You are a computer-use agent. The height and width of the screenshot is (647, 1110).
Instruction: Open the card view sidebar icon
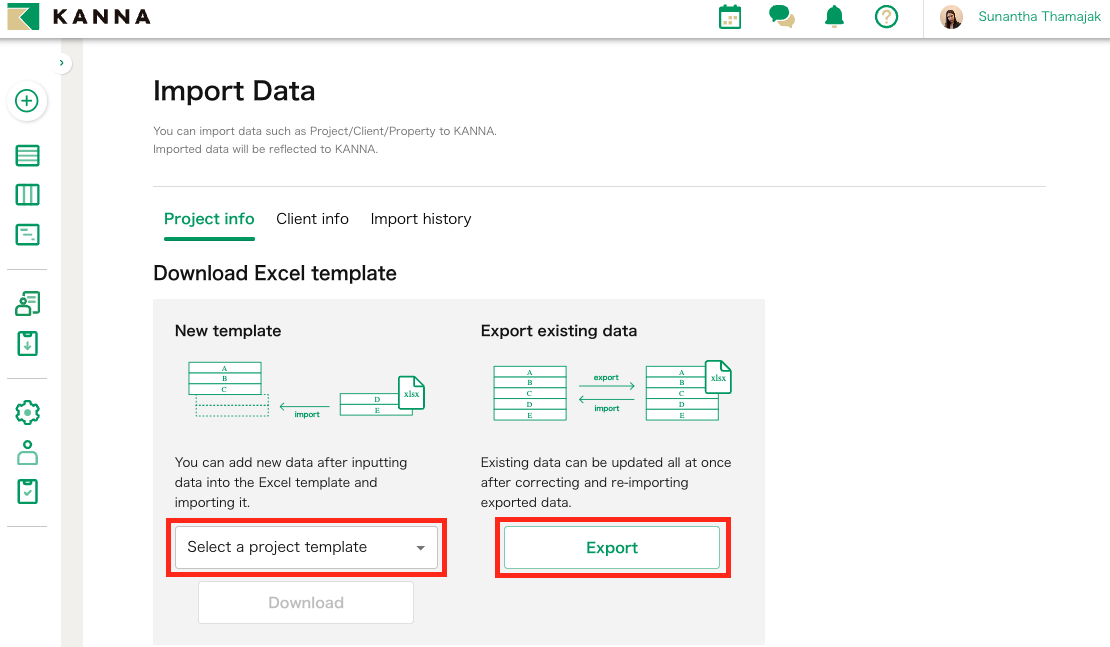pyautogui.click(x=27, y=234)
